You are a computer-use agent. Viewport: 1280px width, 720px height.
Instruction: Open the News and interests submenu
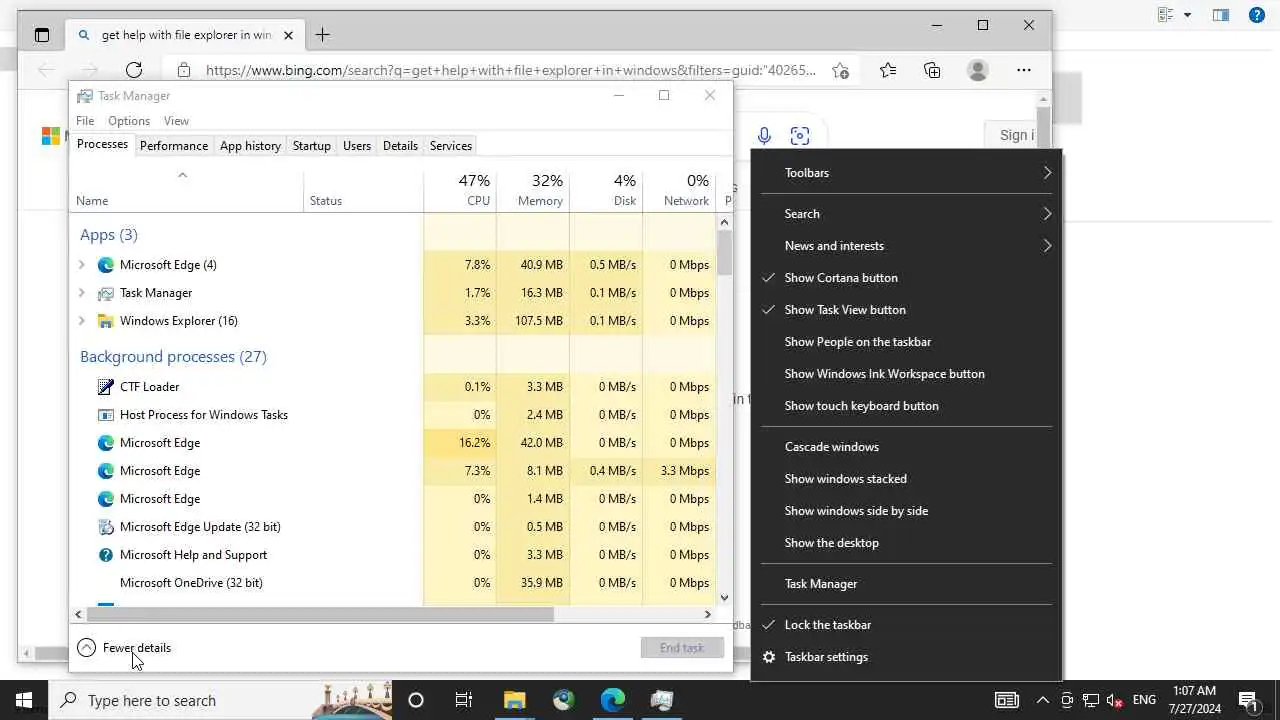pyautogui.click(x=906, y=246)
